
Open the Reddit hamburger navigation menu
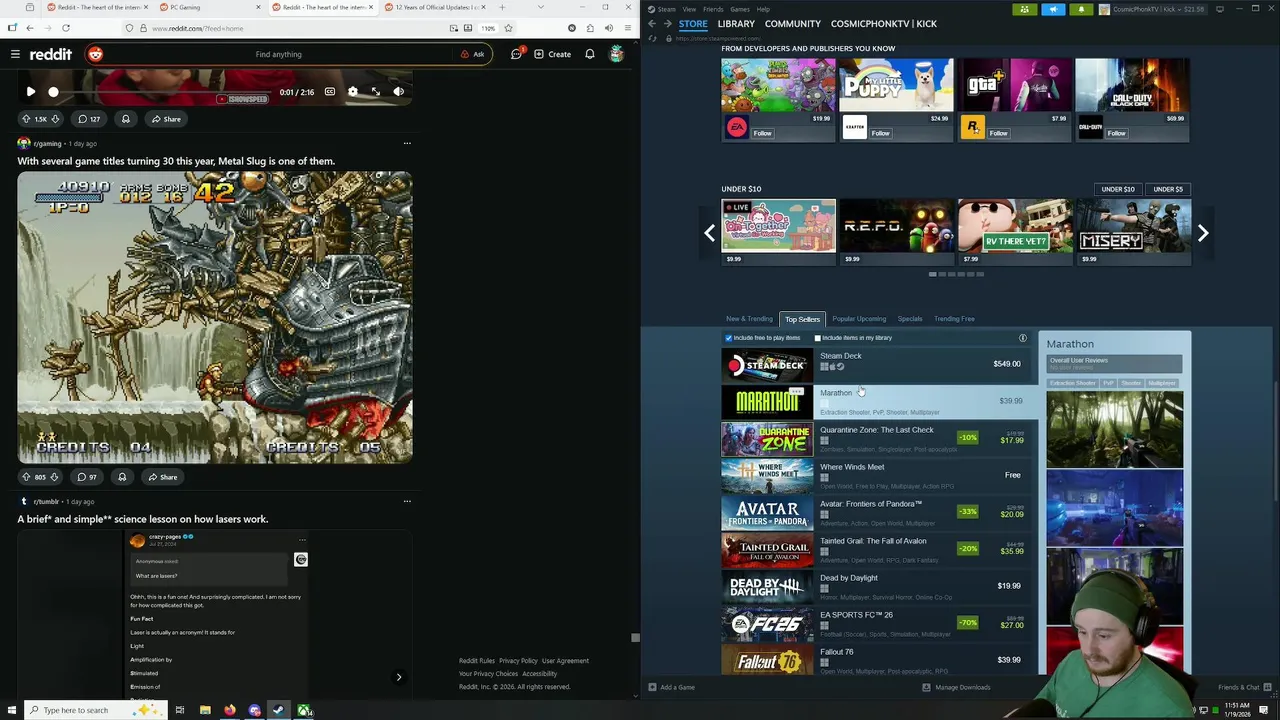coord(15,54)
